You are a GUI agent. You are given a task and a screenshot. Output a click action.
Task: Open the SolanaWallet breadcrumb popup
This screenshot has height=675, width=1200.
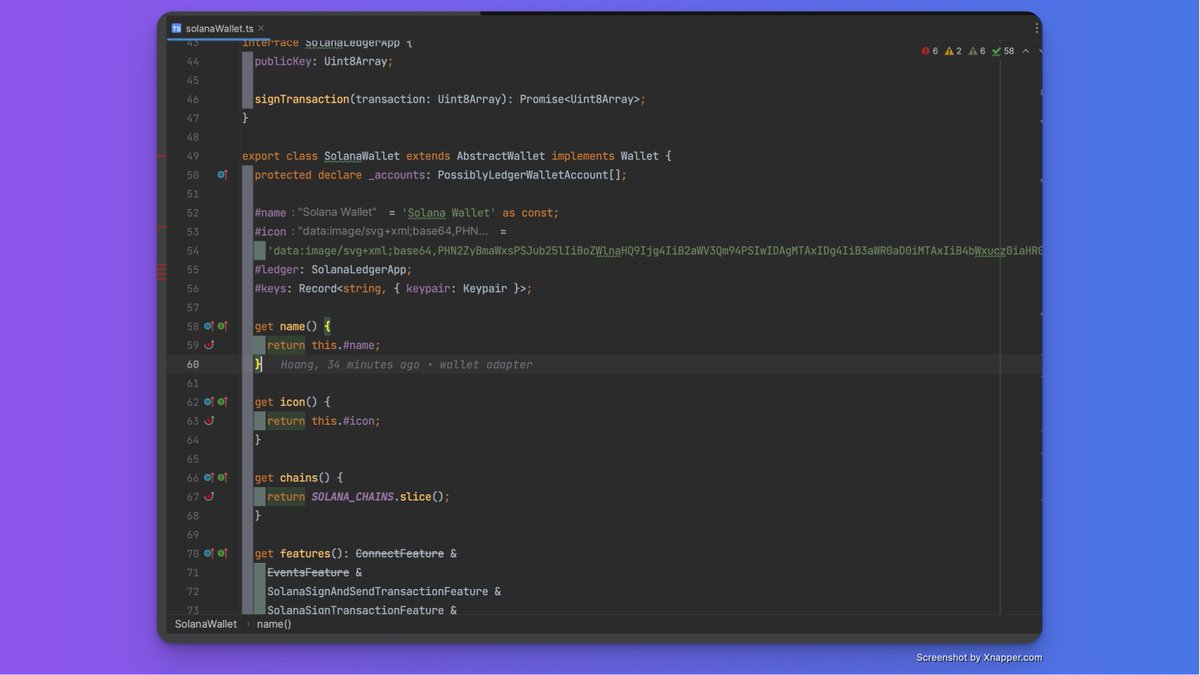(204, 623)
